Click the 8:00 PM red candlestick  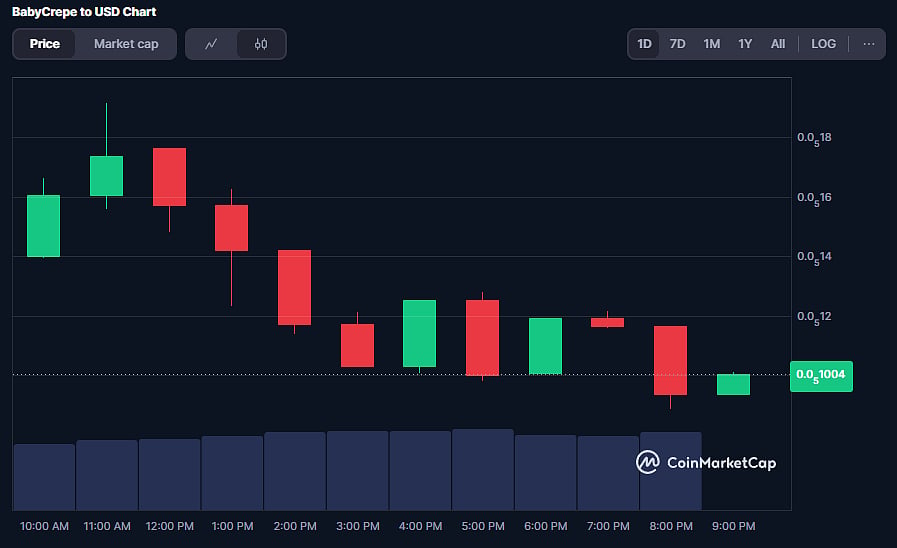670,360
